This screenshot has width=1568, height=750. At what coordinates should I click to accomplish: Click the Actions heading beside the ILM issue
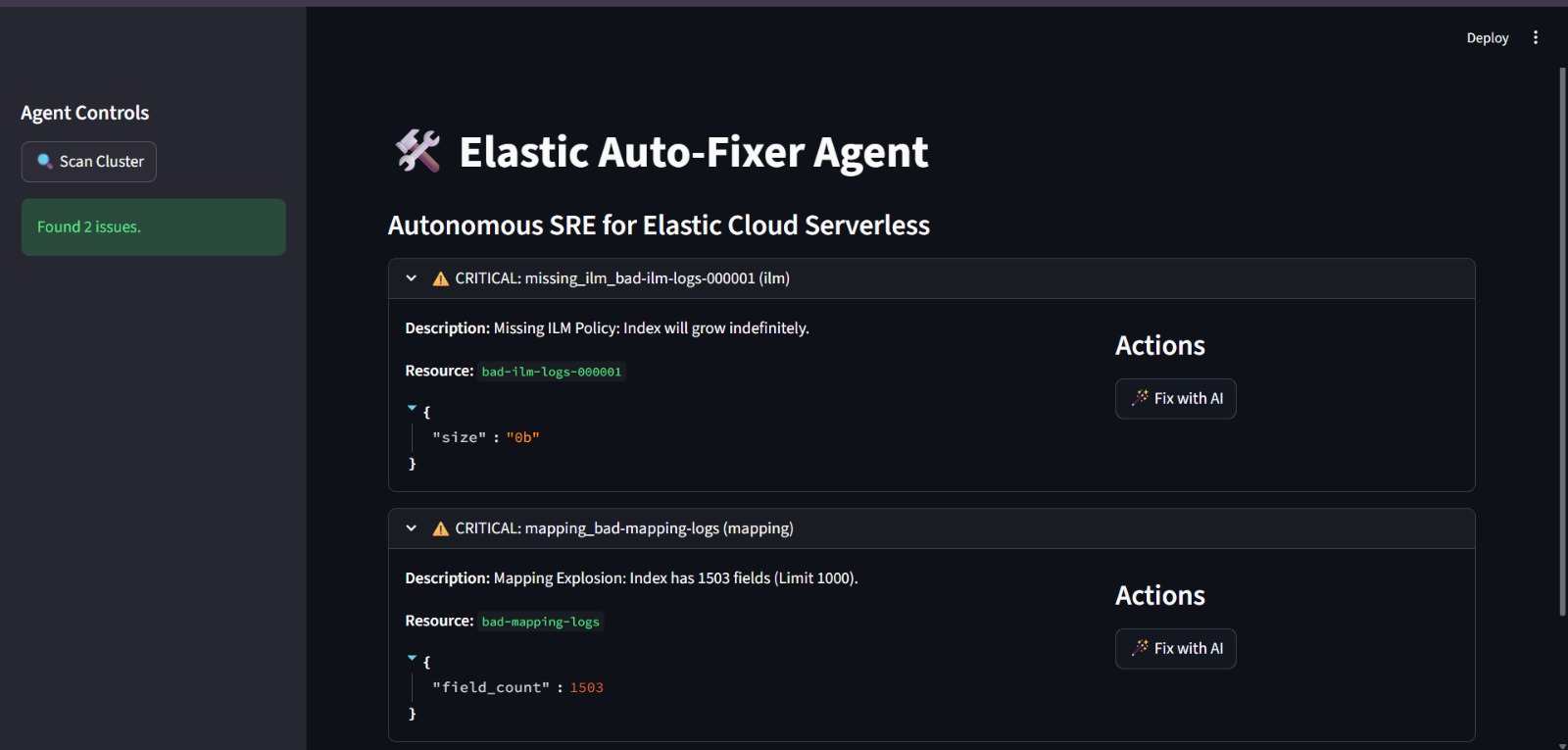[1160, 345]
